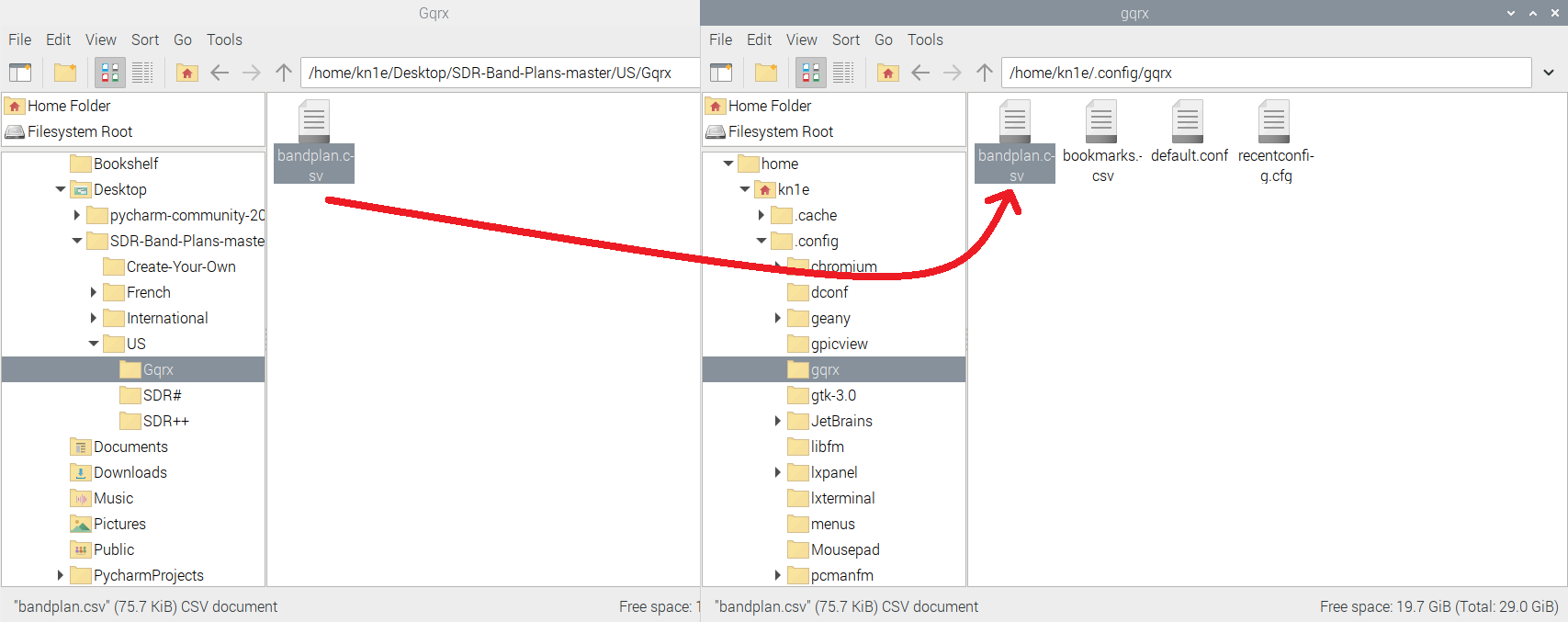Select recentconfig.cfg file
Viewport: 1568px width, 622px height.
(x=1275, y=141)
